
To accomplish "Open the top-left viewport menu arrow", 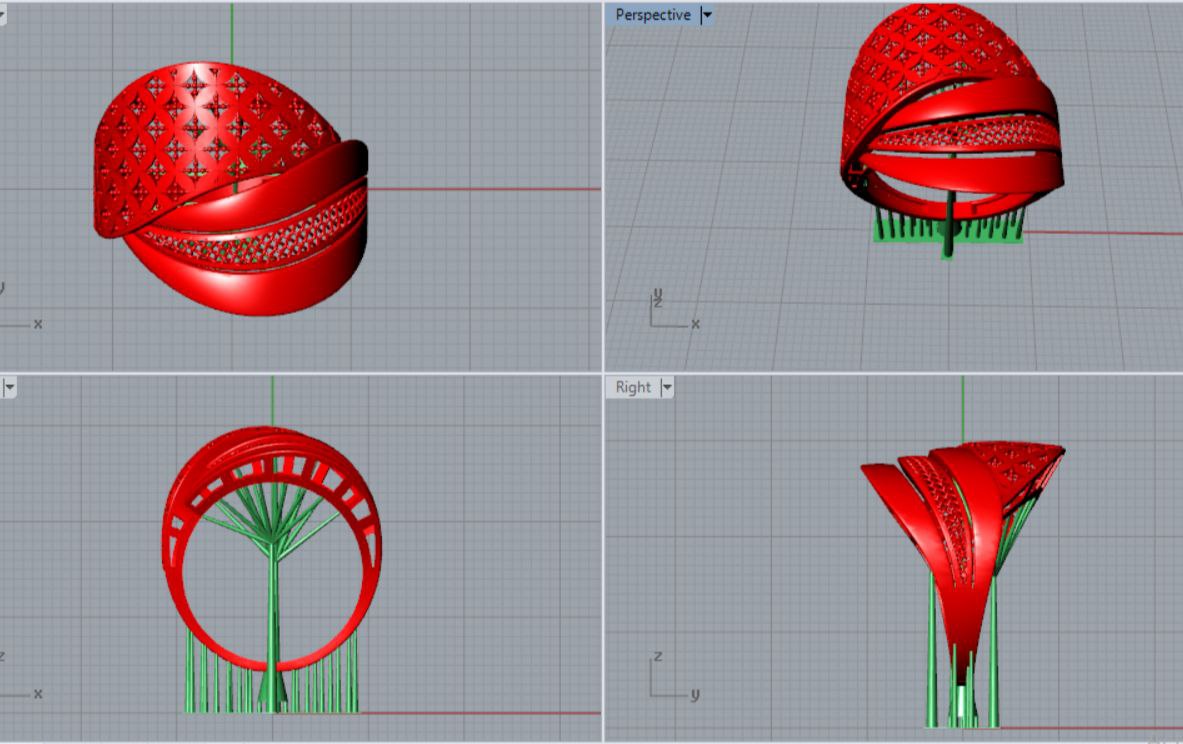I will click(x=2, y=15).
